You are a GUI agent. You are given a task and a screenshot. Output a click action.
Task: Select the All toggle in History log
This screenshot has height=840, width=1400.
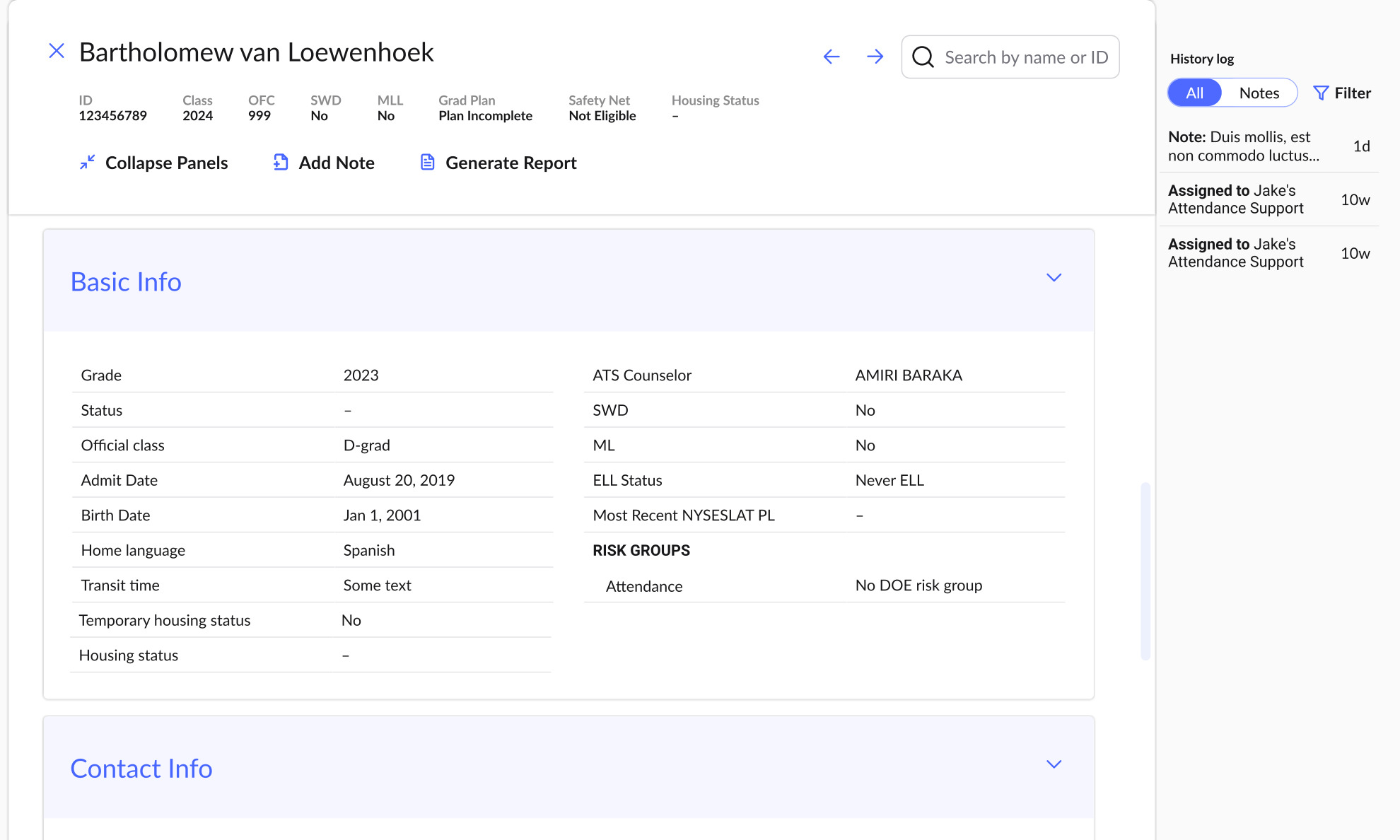click(x=1194, y=93)
